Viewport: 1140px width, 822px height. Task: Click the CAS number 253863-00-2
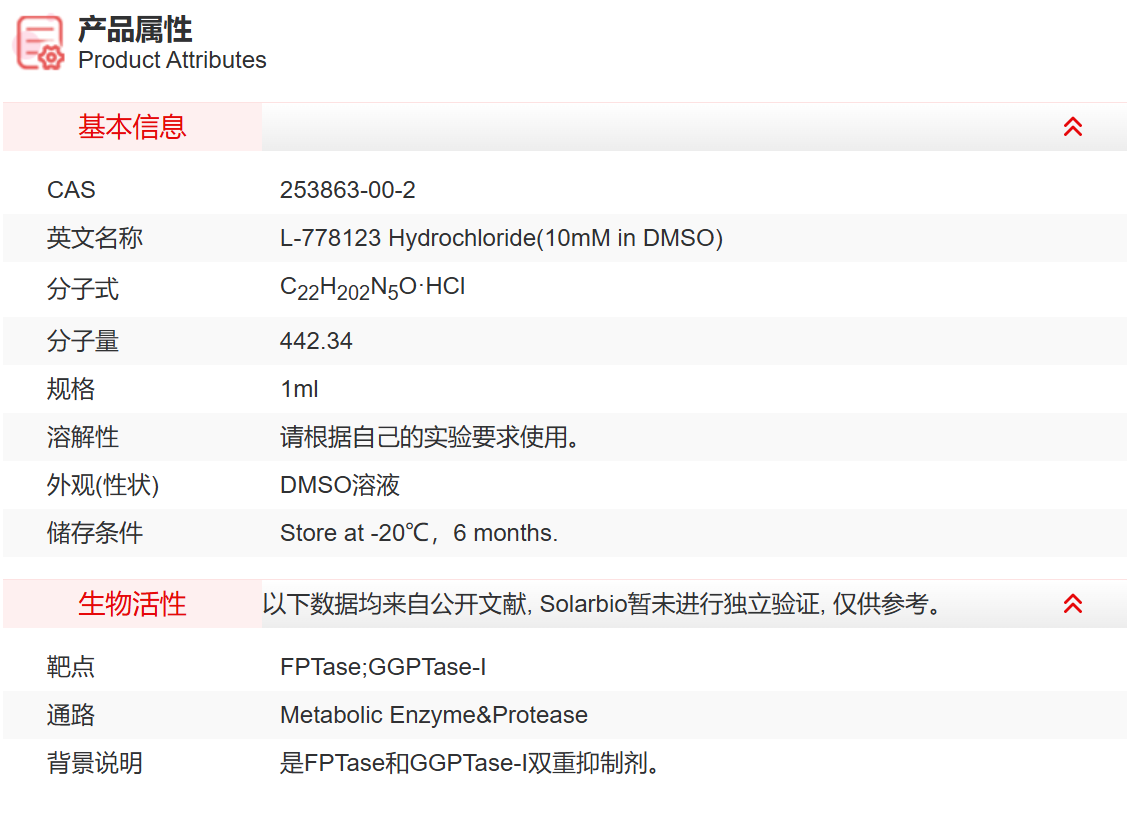(x=347, y=190)
